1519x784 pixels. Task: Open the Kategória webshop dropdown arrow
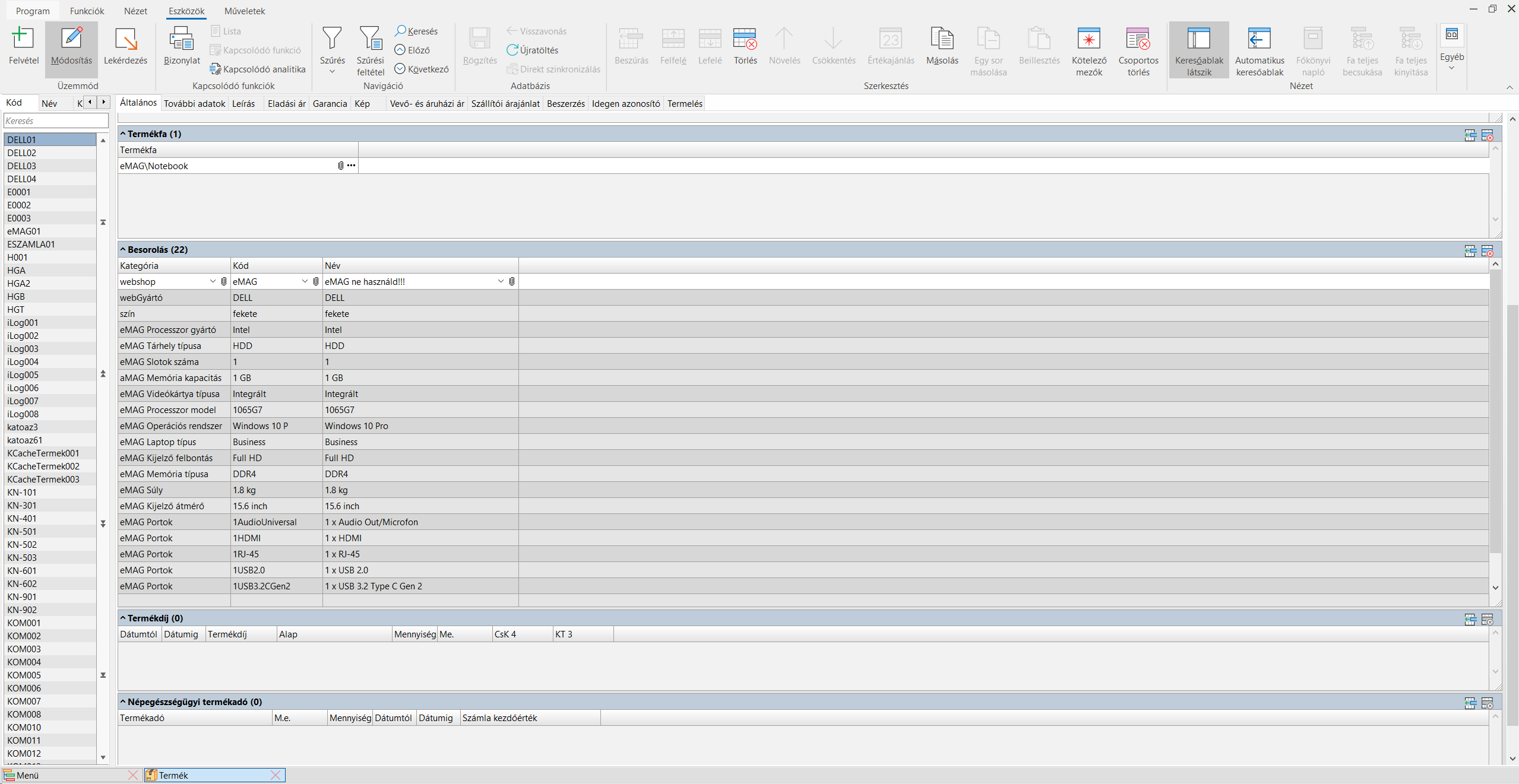tap(213, 281)
